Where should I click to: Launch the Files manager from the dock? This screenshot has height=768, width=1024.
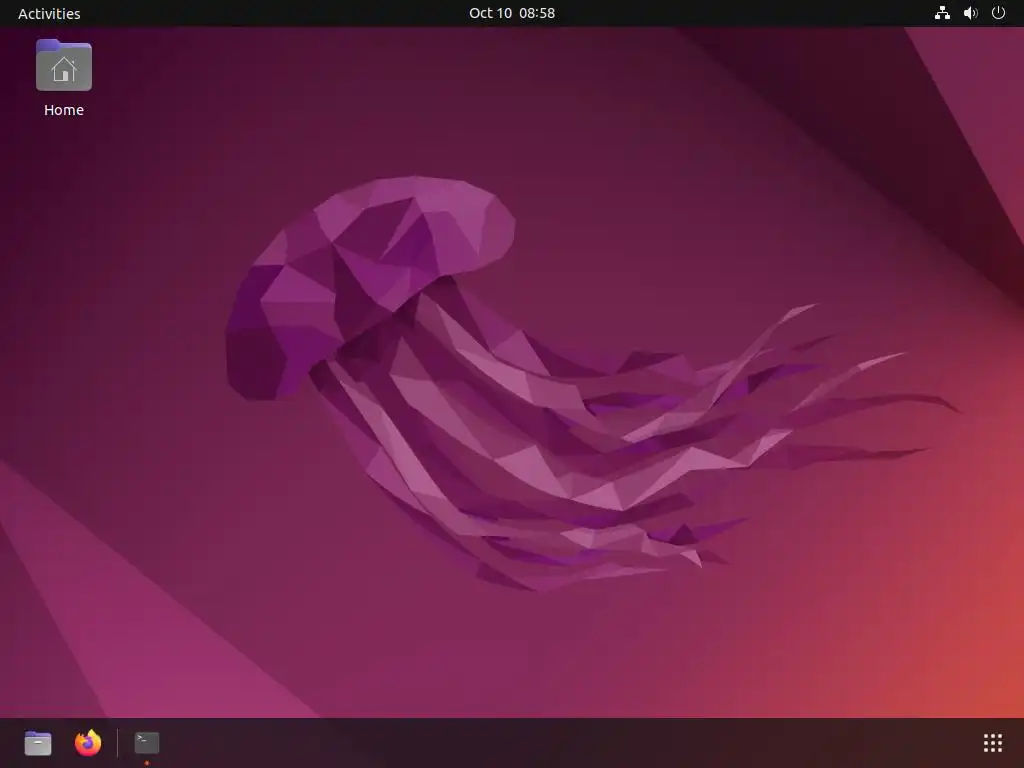38,743
